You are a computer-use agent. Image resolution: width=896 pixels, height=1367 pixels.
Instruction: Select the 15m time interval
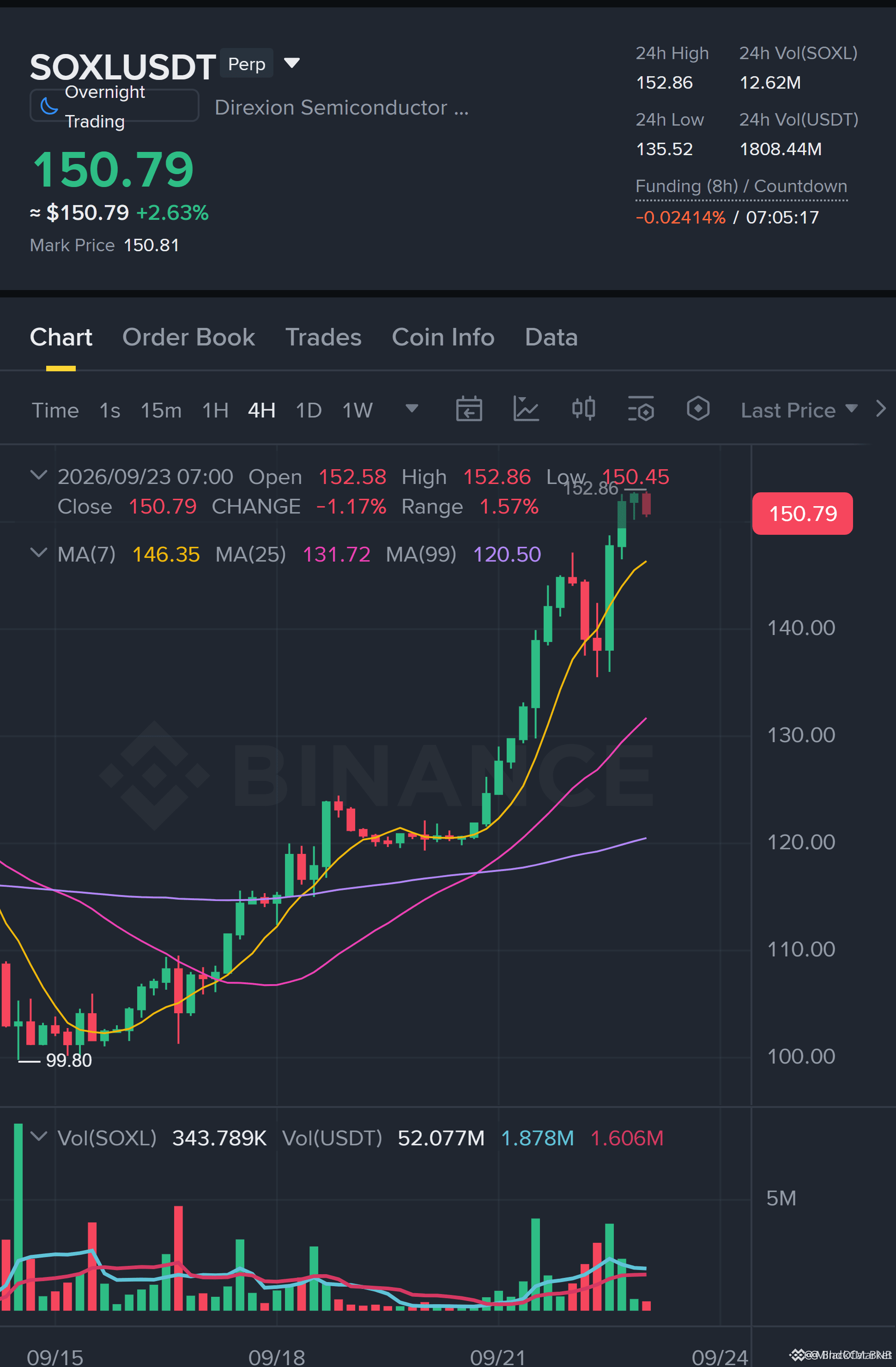[161, 411]
